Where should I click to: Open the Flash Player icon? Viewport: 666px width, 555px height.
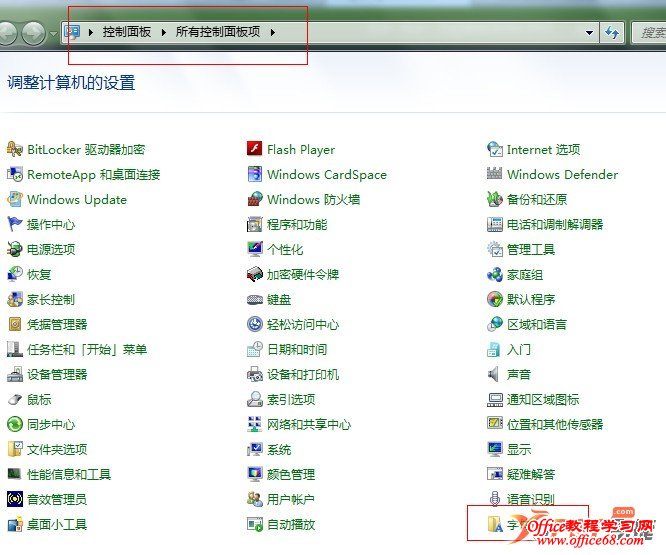[x=255, y=149]
